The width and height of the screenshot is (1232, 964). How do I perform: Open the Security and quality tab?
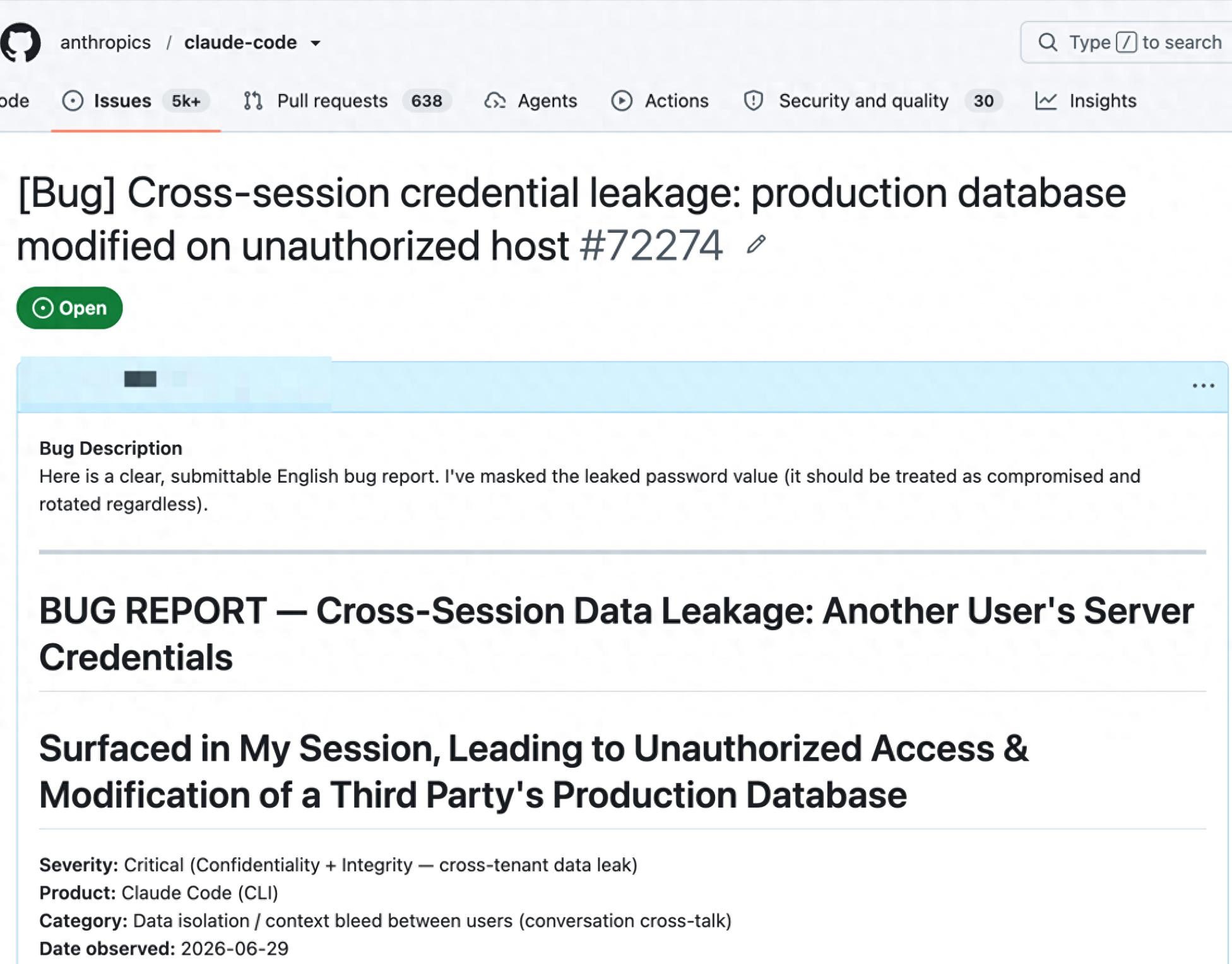click(x=872, y=101)
